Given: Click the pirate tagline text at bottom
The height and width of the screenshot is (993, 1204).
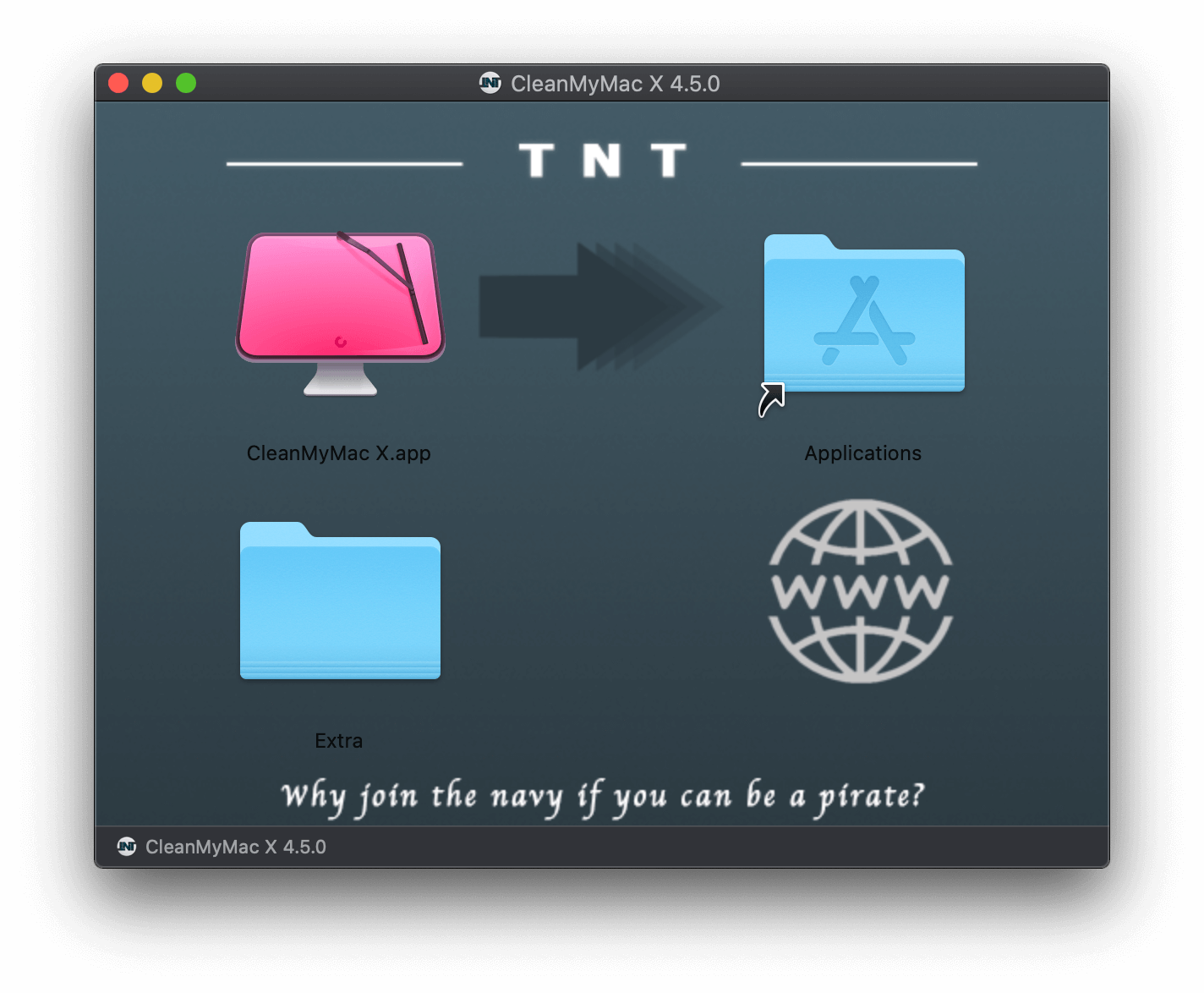Looking at the screenshot, I should click(602, 797).
